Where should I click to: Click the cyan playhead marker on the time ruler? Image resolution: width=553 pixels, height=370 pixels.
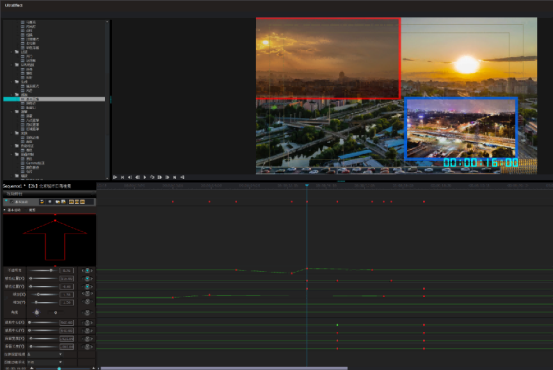coord(307,185)
